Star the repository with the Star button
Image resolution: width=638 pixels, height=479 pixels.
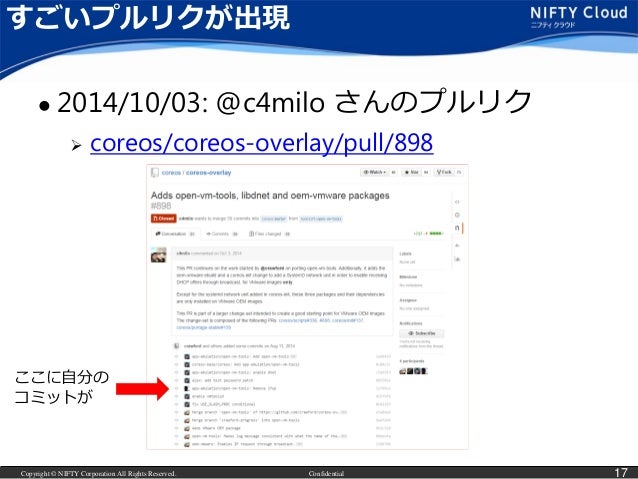[x=412, y=172]
